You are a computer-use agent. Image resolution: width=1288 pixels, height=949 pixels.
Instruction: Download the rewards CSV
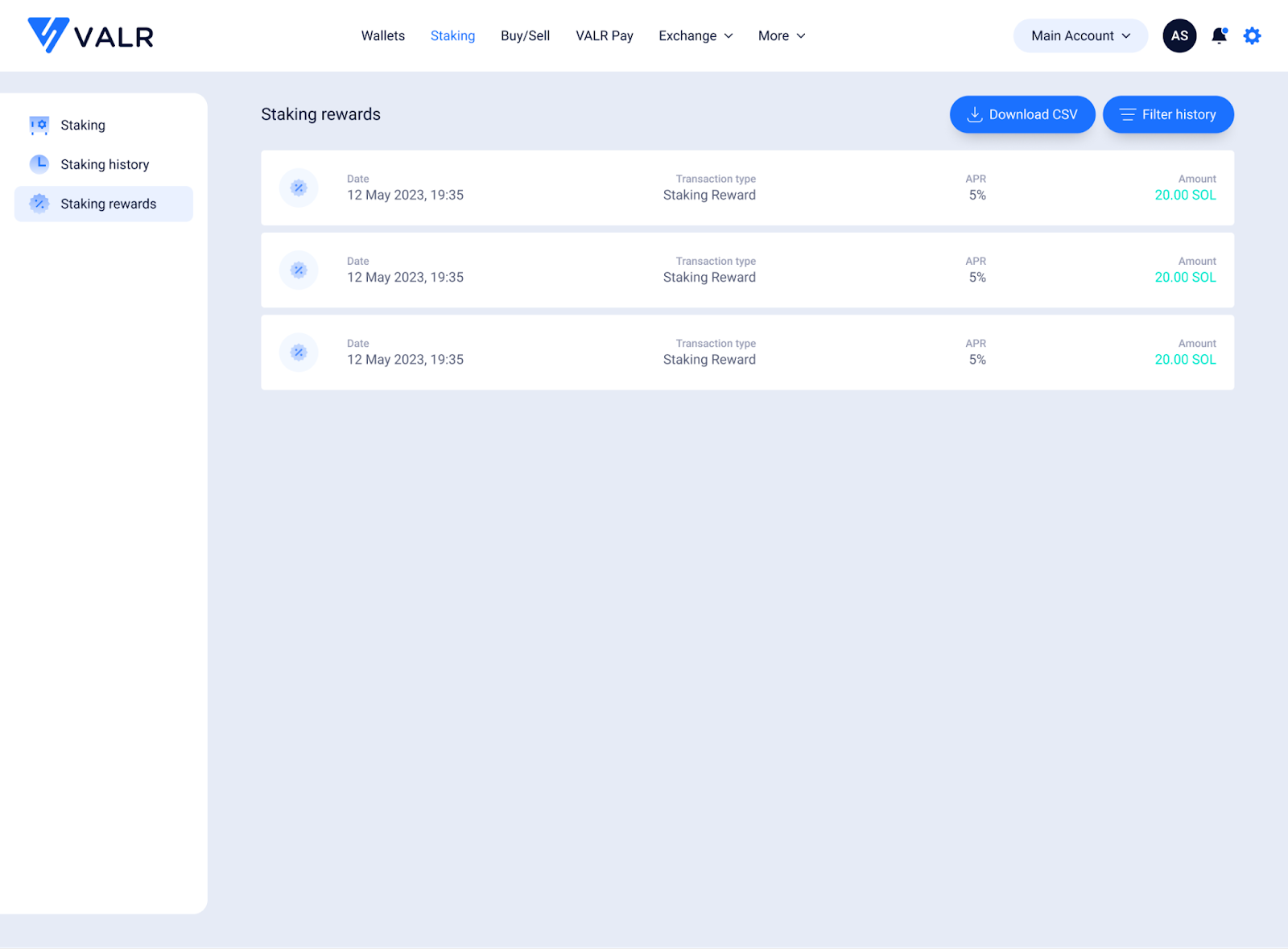[x=1022, y=114]
